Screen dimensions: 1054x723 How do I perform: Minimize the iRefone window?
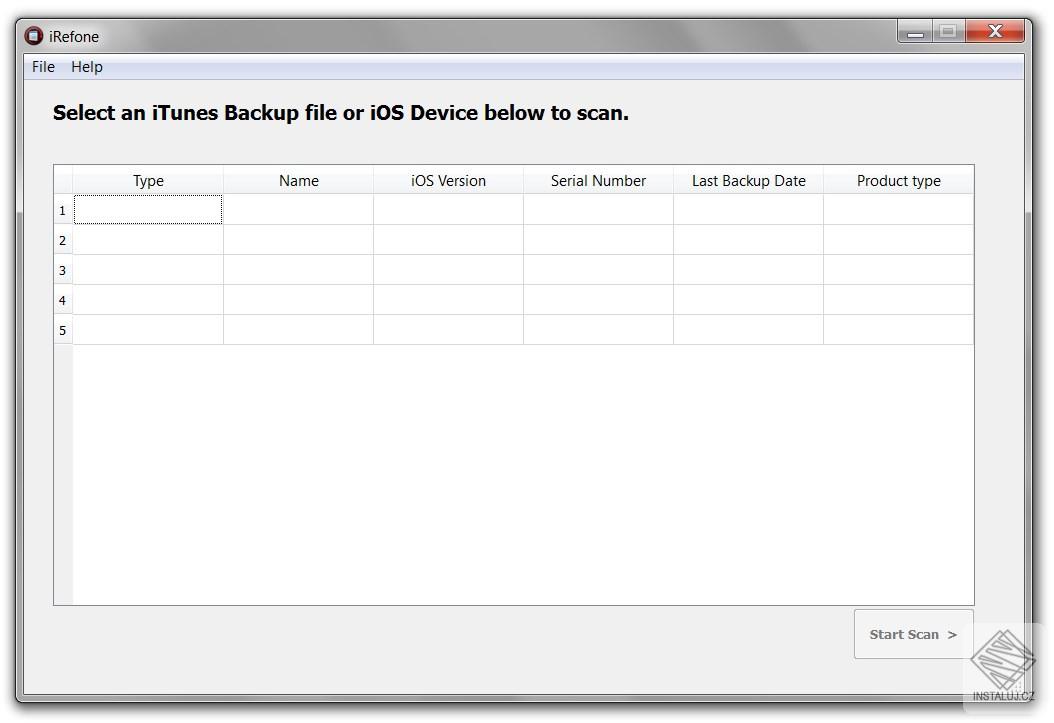click(915, 32)
